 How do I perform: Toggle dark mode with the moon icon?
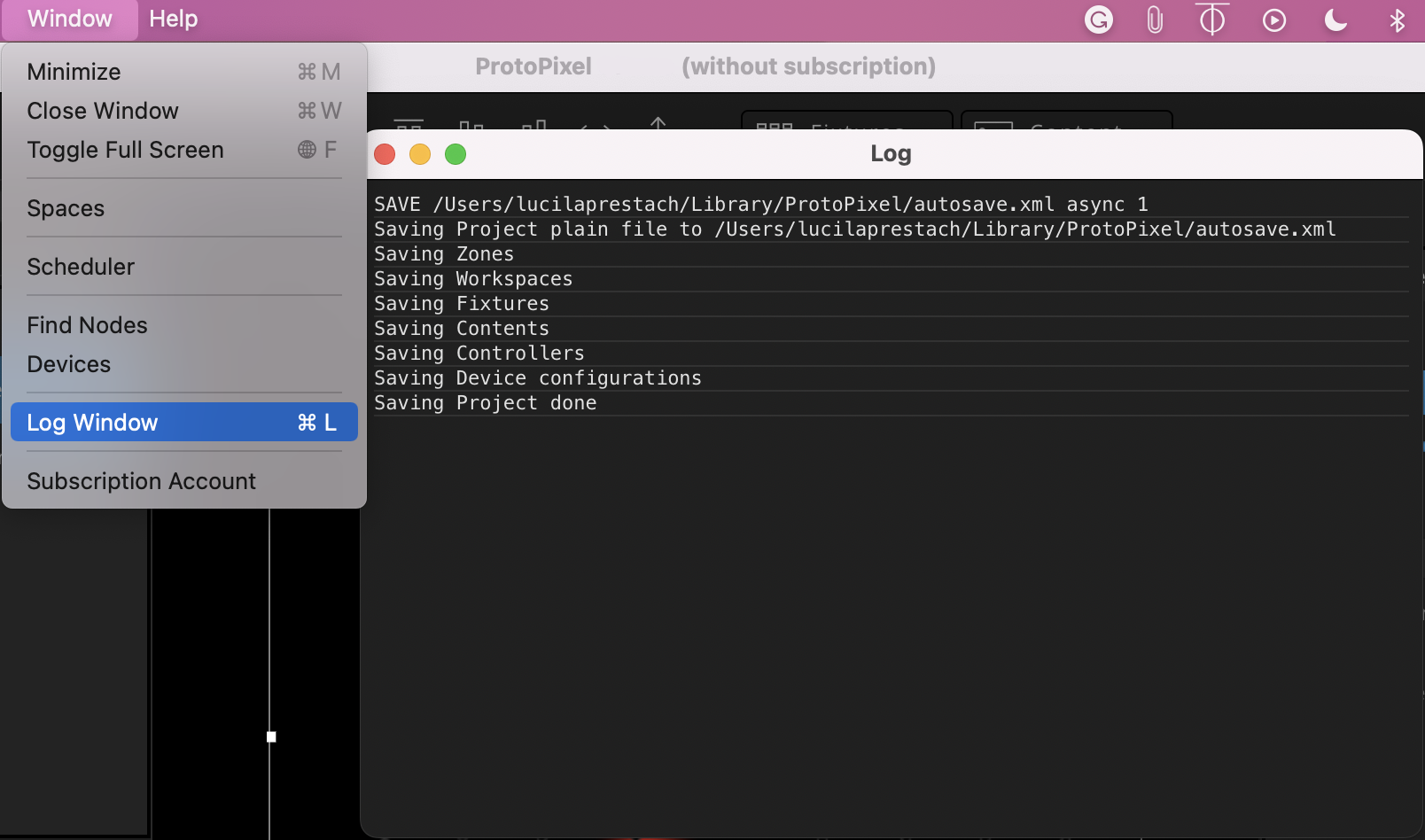click(x=1335, y=19)
